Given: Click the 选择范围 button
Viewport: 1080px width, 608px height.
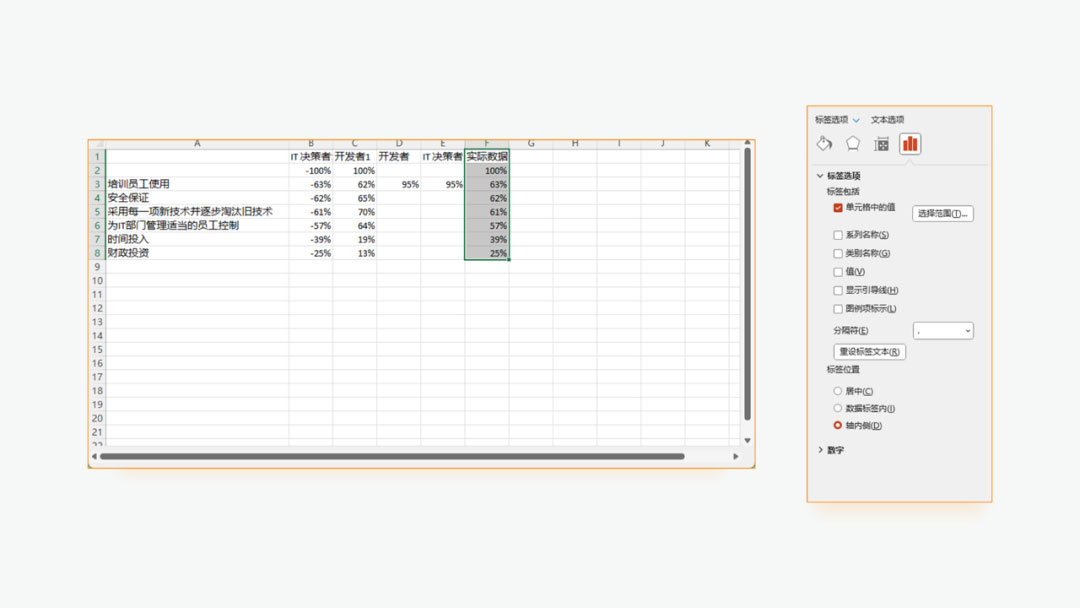Looking at the screenshot, I should (943, 213).
